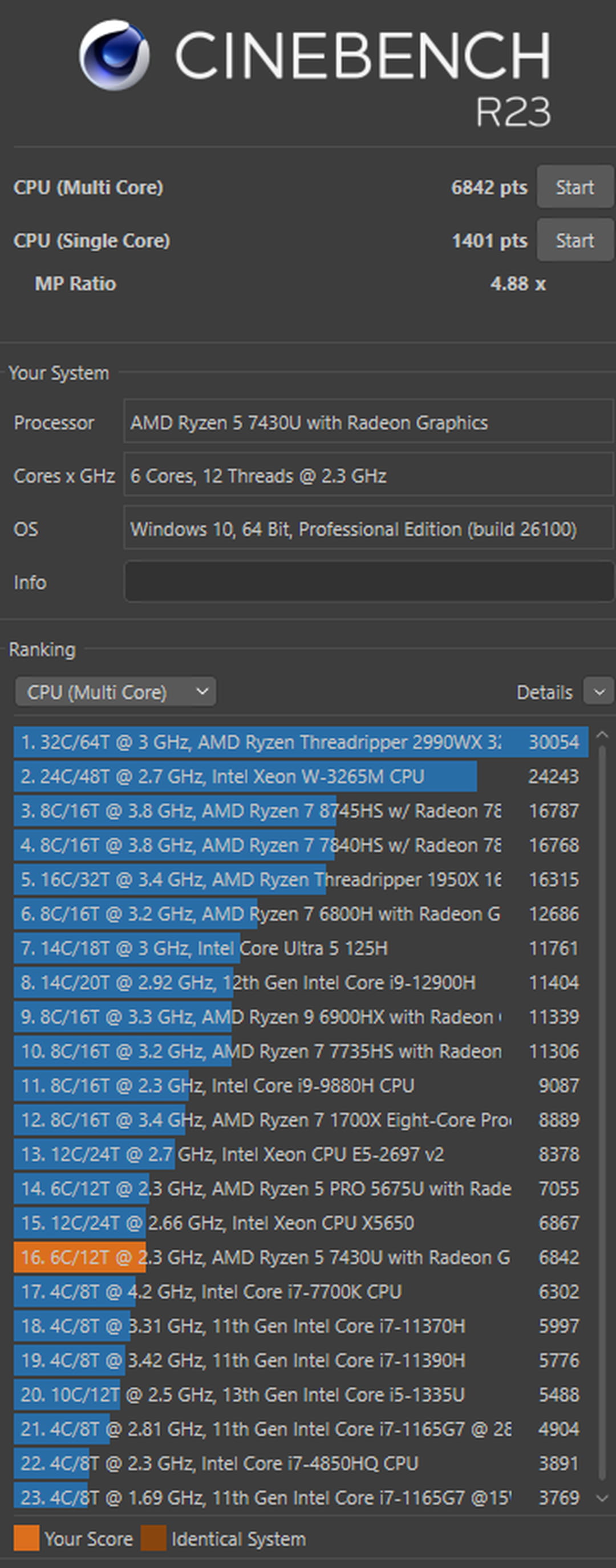616x1568 pixels.
Task: Select highlighted rank 16 Ryzen 5 7430U entry
Action: 301,1257
